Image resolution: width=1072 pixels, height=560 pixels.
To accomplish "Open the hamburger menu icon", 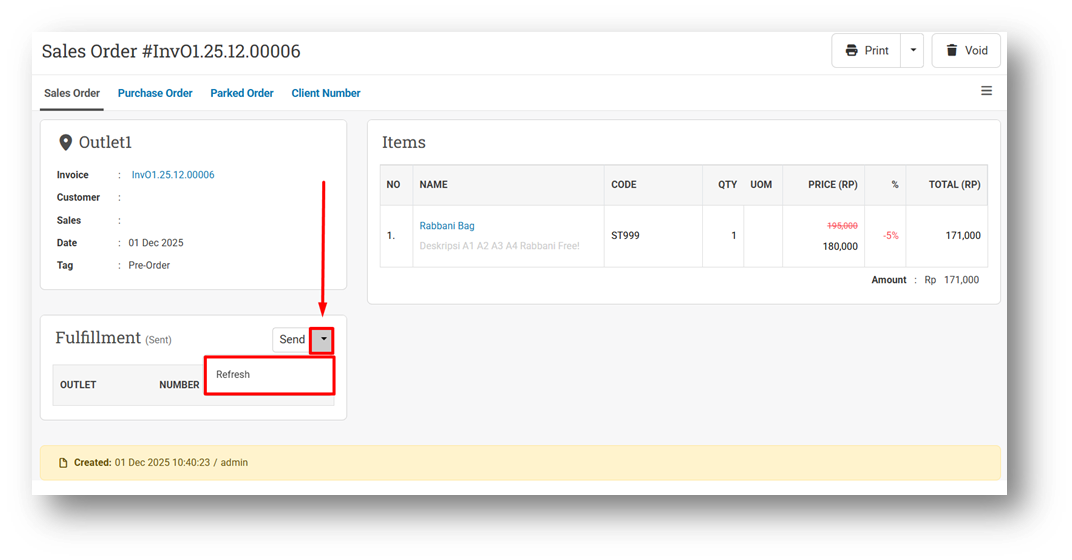I will pyautogui.click(x=987, y=91).
